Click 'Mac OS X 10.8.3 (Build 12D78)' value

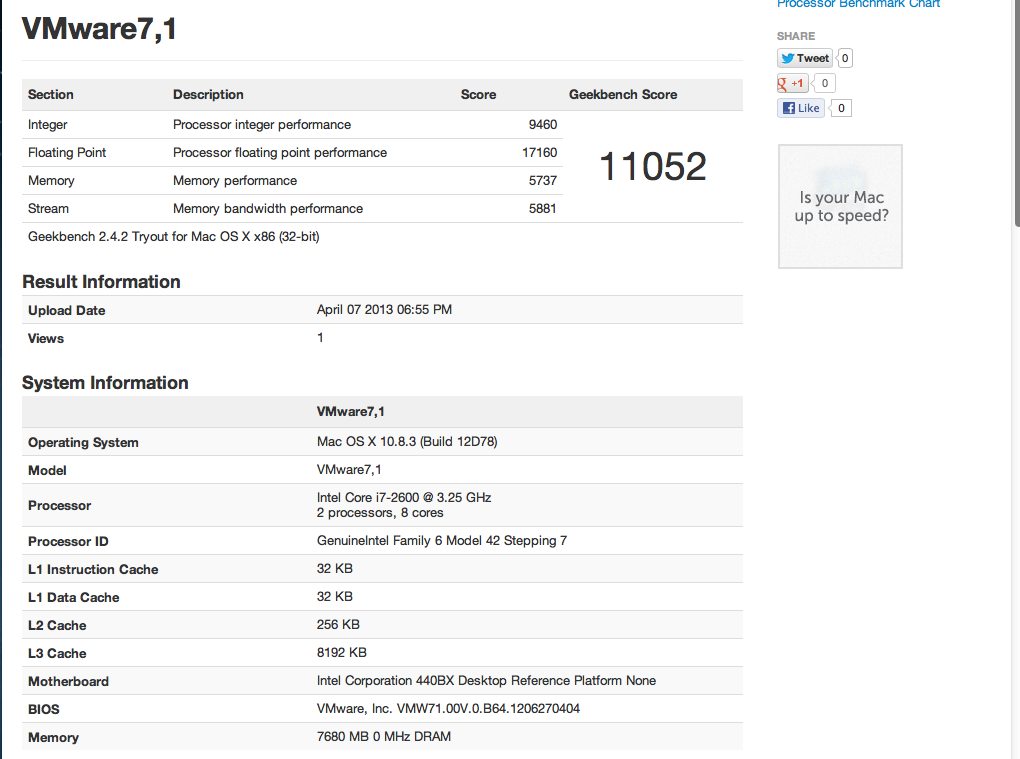(407, 442)
